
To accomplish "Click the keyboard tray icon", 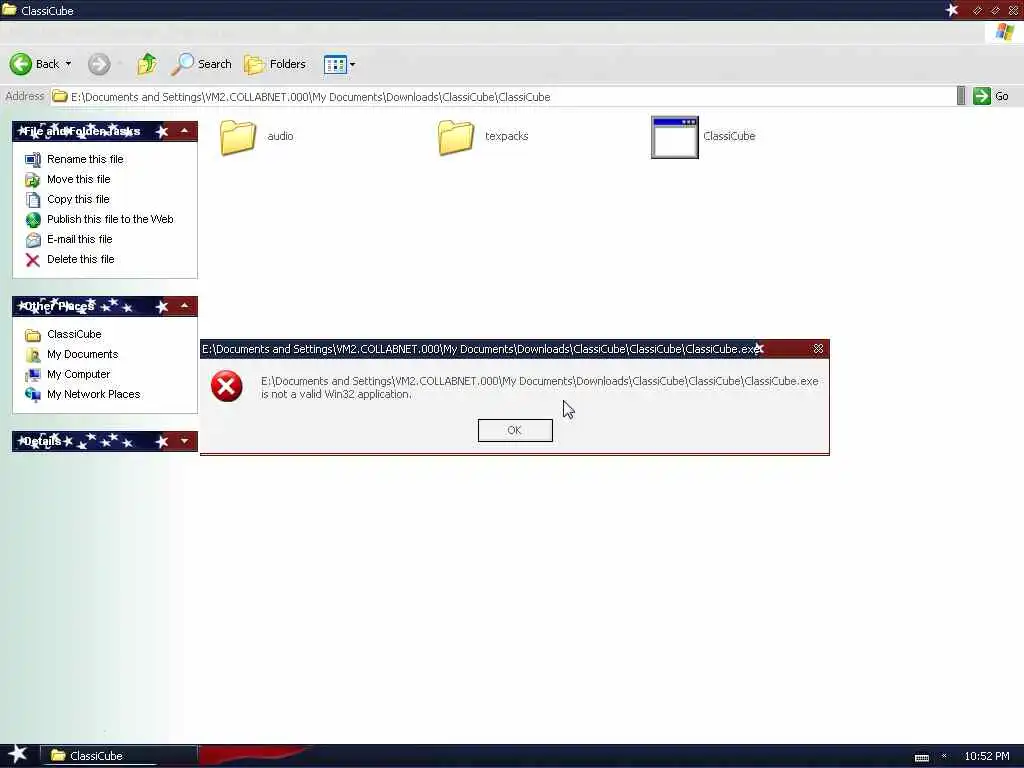I will point(921,758).
